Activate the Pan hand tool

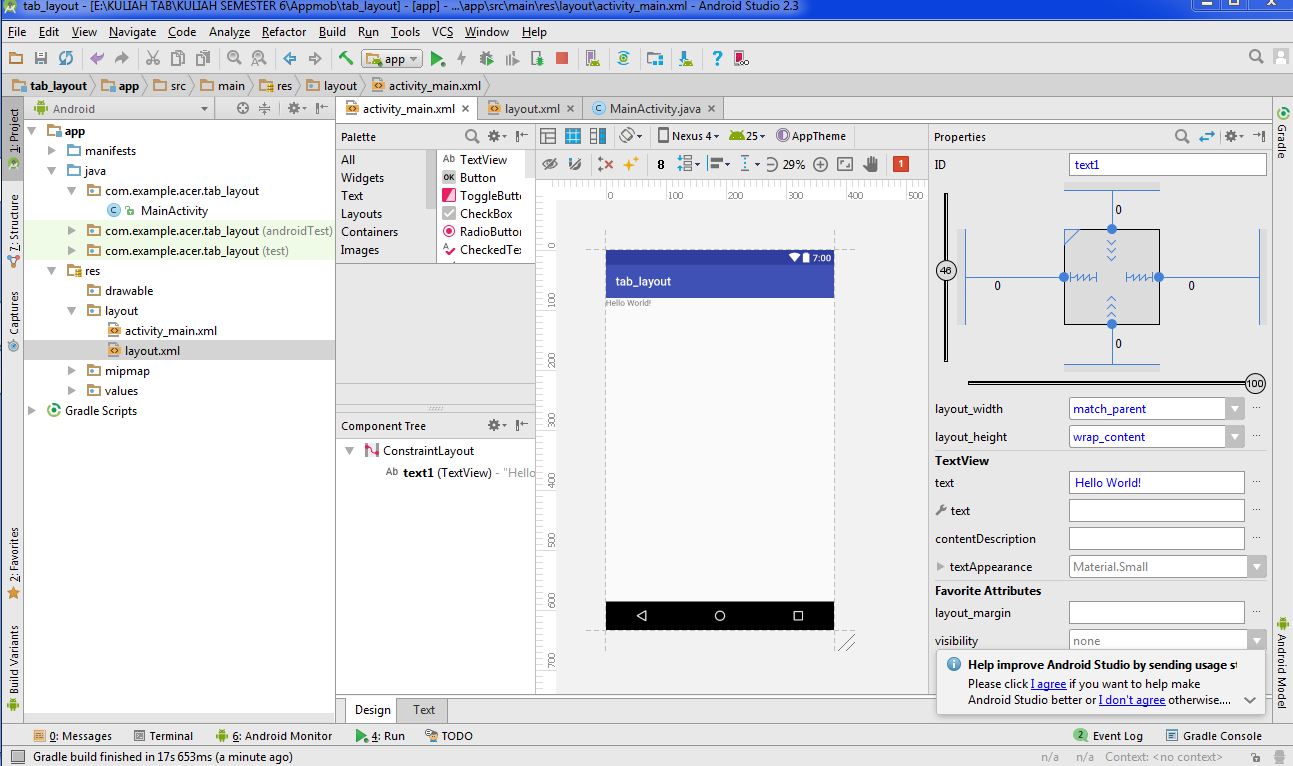(871, 164)
